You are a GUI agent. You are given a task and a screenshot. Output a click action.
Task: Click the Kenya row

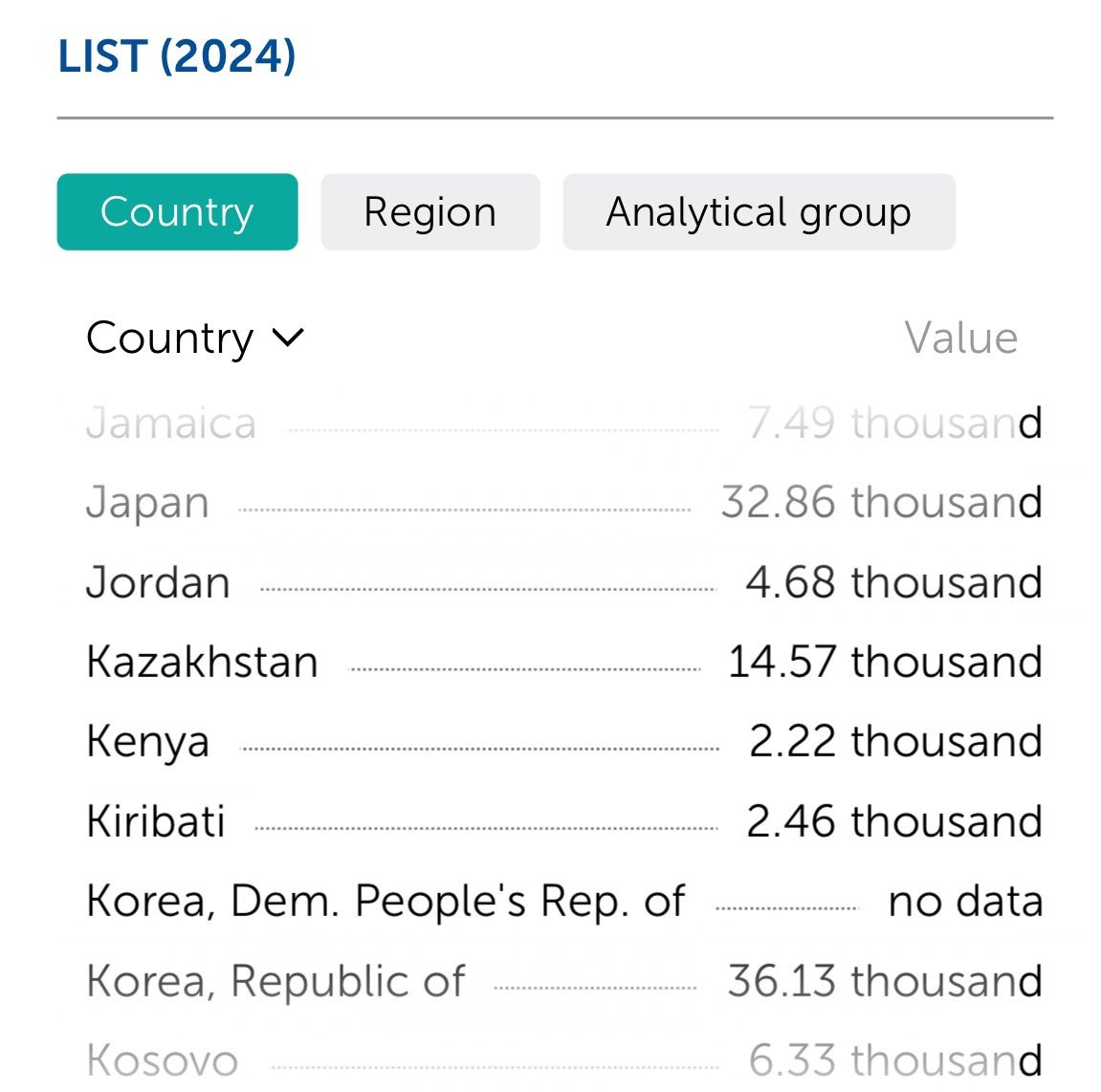point(147,741)
